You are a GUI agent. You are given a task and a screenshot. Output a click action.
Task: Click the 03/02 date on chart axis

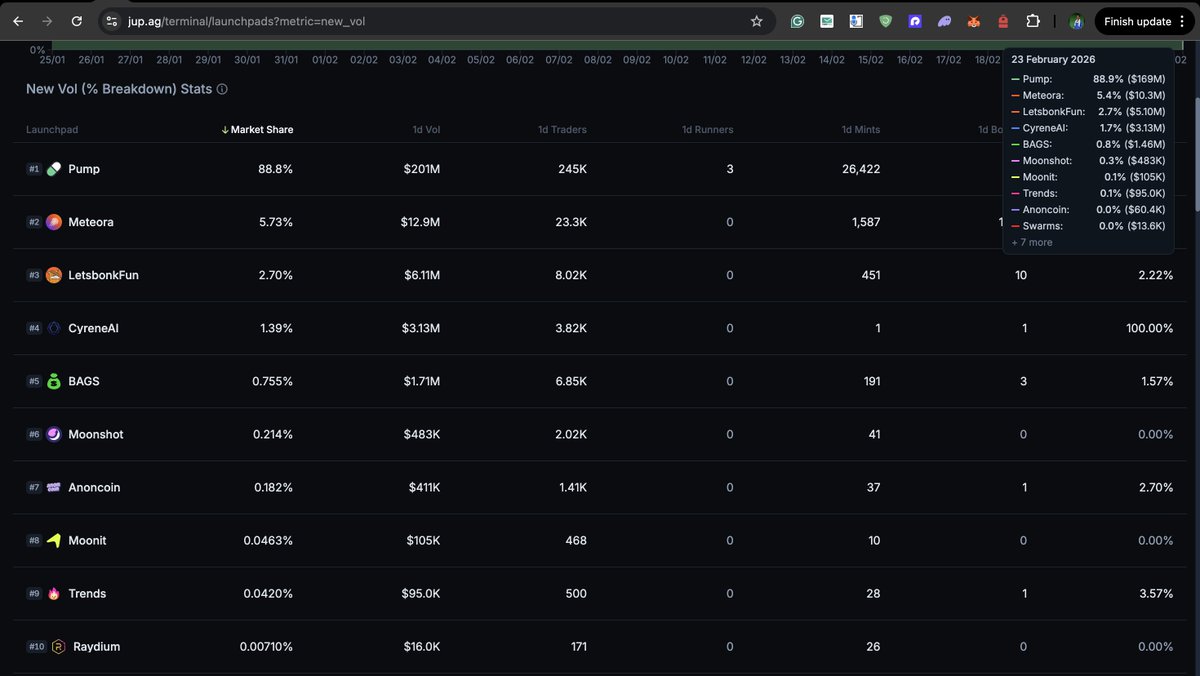coord(403,60)
